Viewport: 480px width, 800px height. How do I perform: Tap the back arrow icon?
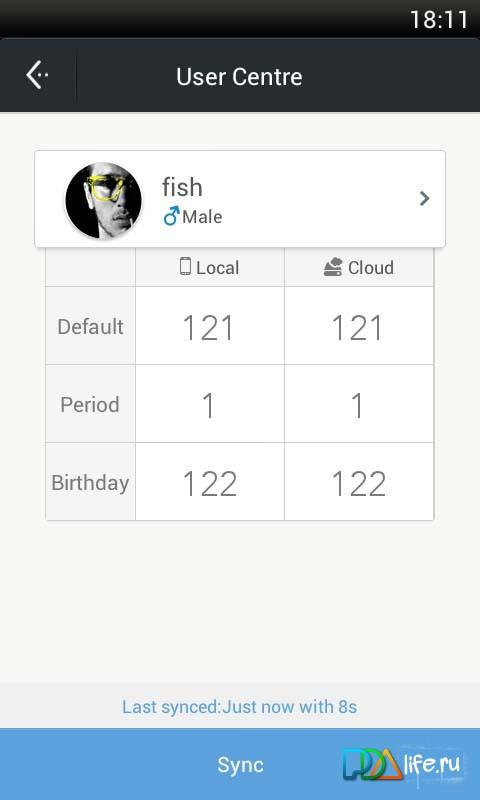(x=37, y=75)
